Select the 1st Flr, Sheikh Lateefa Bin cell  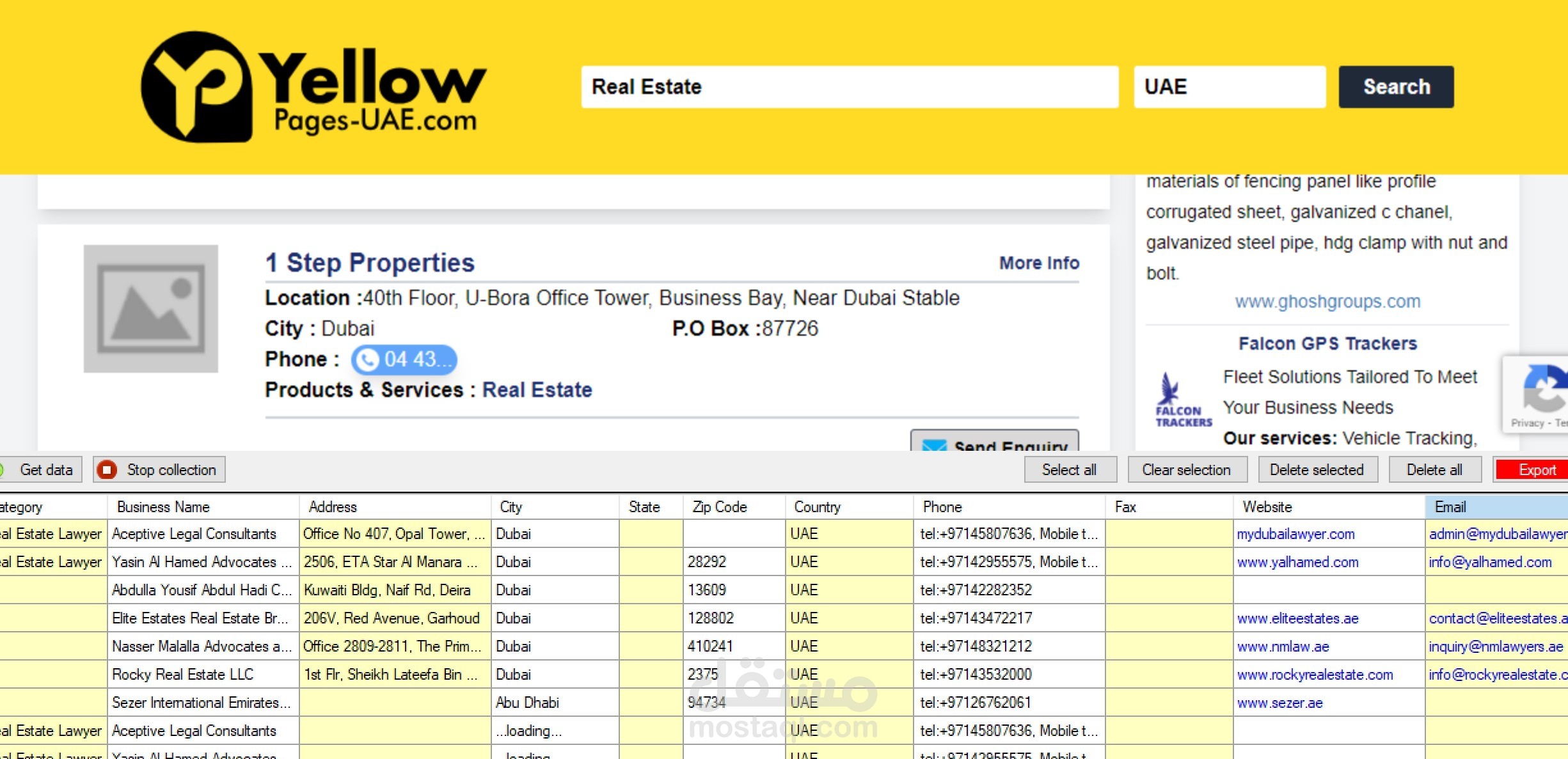point(395,675)
